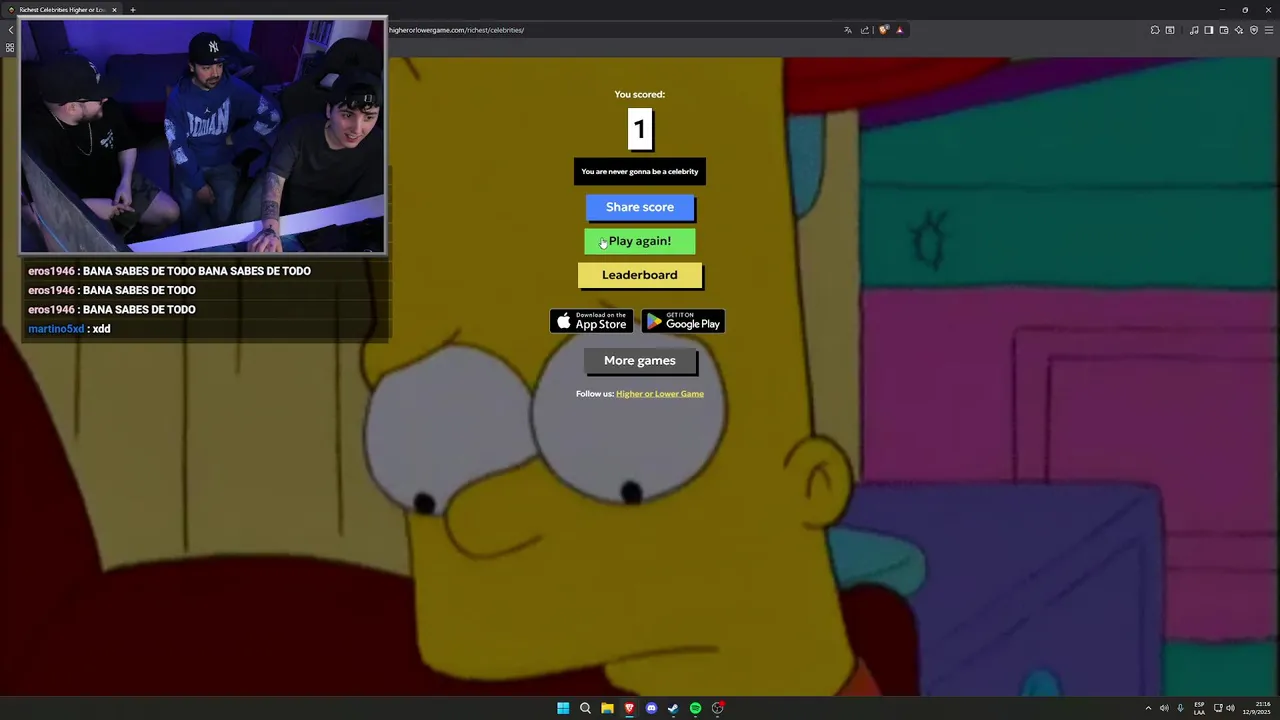Click Download on the App Store badge

[591, 321]
